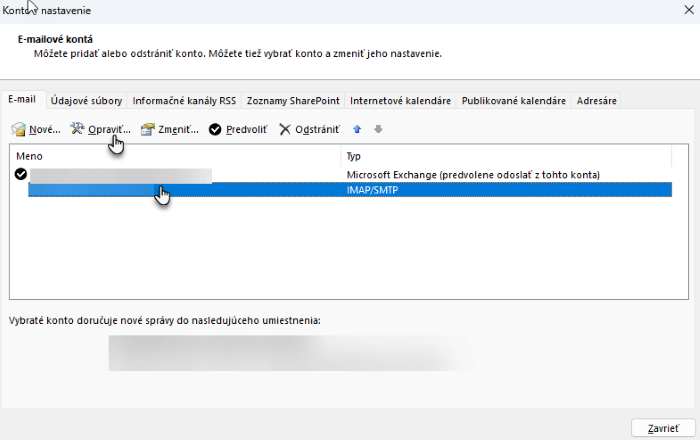Image resolution: width=700 pixels, height=440 pixels.
Task: Click the Opraviť tools icon
Action: (77, 129)
